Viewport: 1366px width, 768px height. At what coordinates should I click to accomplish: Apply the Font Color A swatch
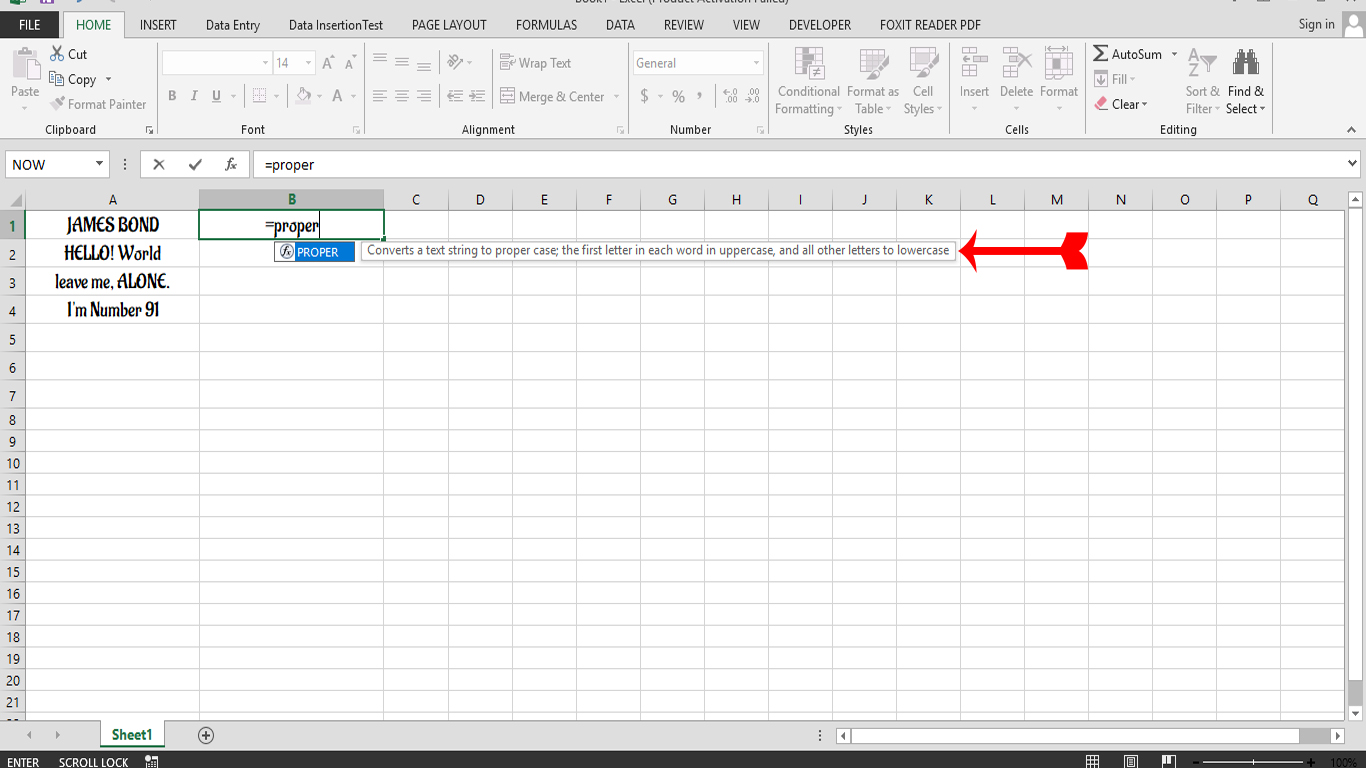(337, 96)
